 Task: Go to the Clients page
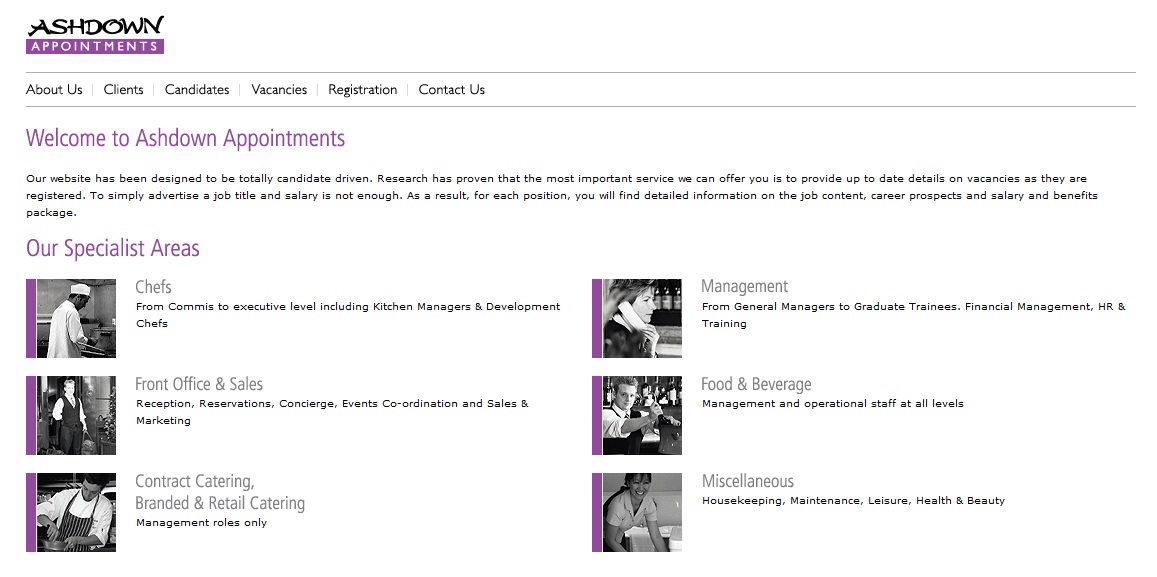pos(124,90)
